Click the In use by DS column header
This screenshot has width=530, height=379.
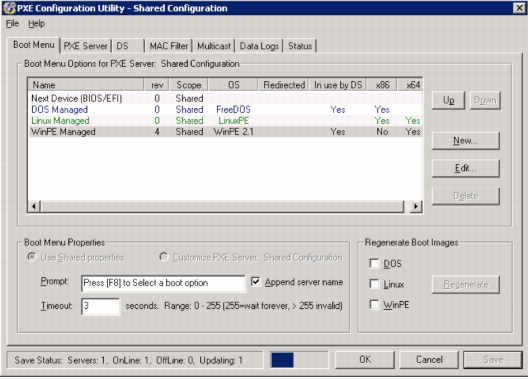tap(338, 85)
